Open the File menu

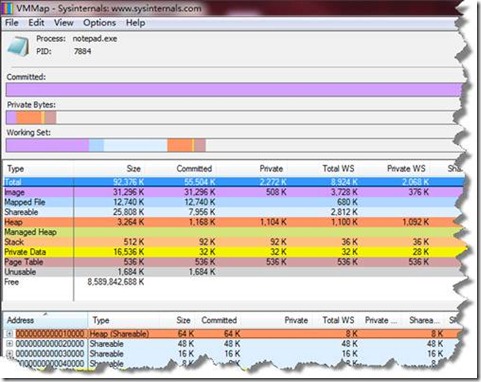pyautogui.click(x=12, y=23)
